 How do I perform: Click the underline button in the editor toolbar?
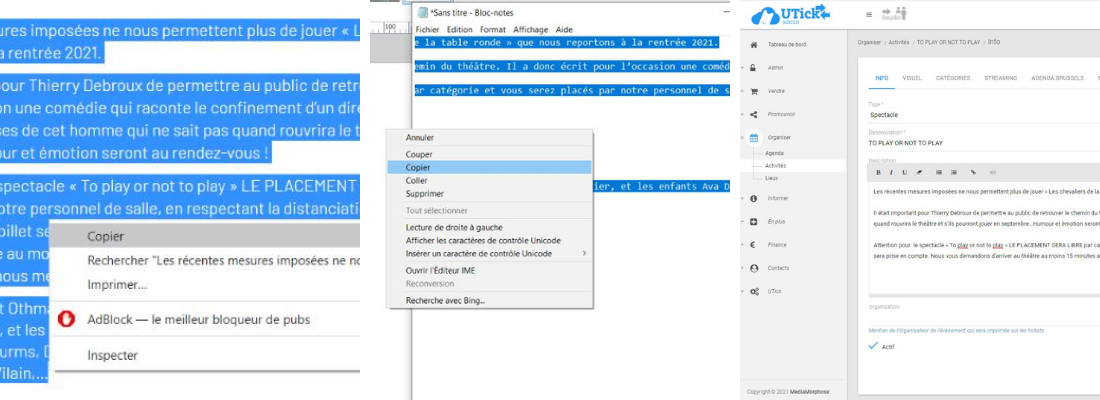(903, 172)
